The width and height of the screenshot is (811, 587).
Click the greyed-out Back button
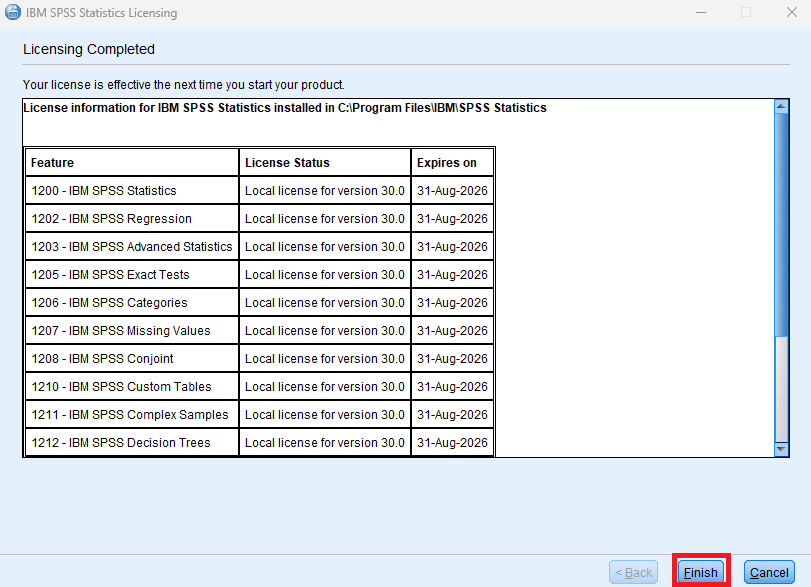[x=633, y=572]
